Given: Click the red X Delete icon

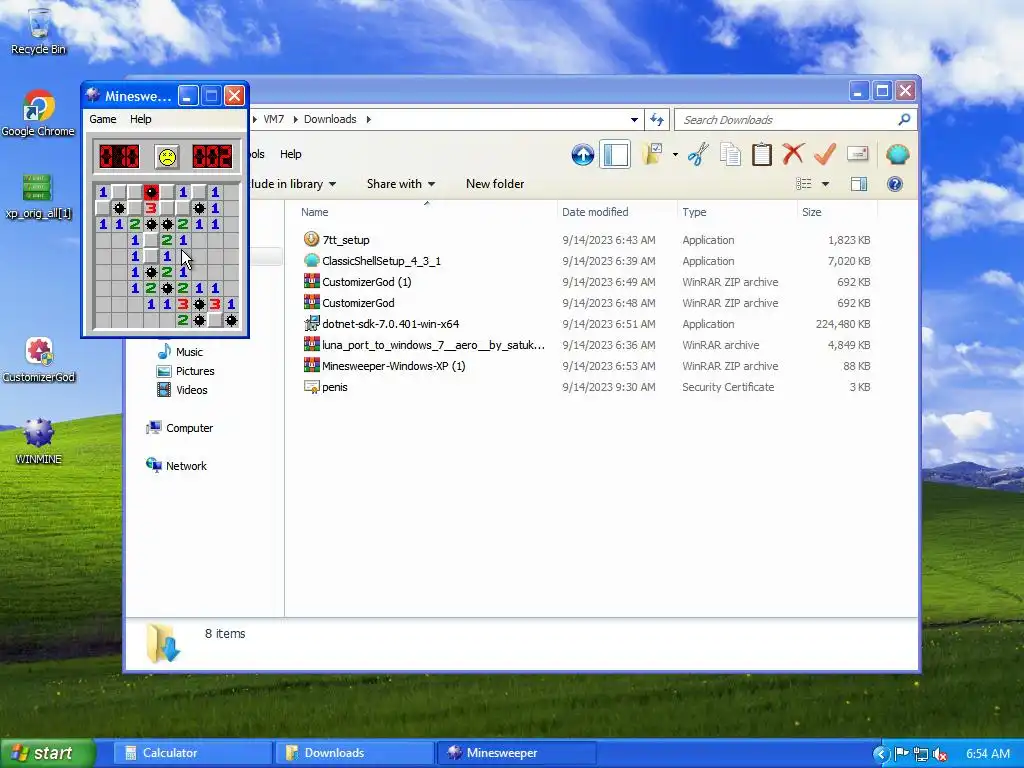Looking at the screenshot, I should point(793,154).
